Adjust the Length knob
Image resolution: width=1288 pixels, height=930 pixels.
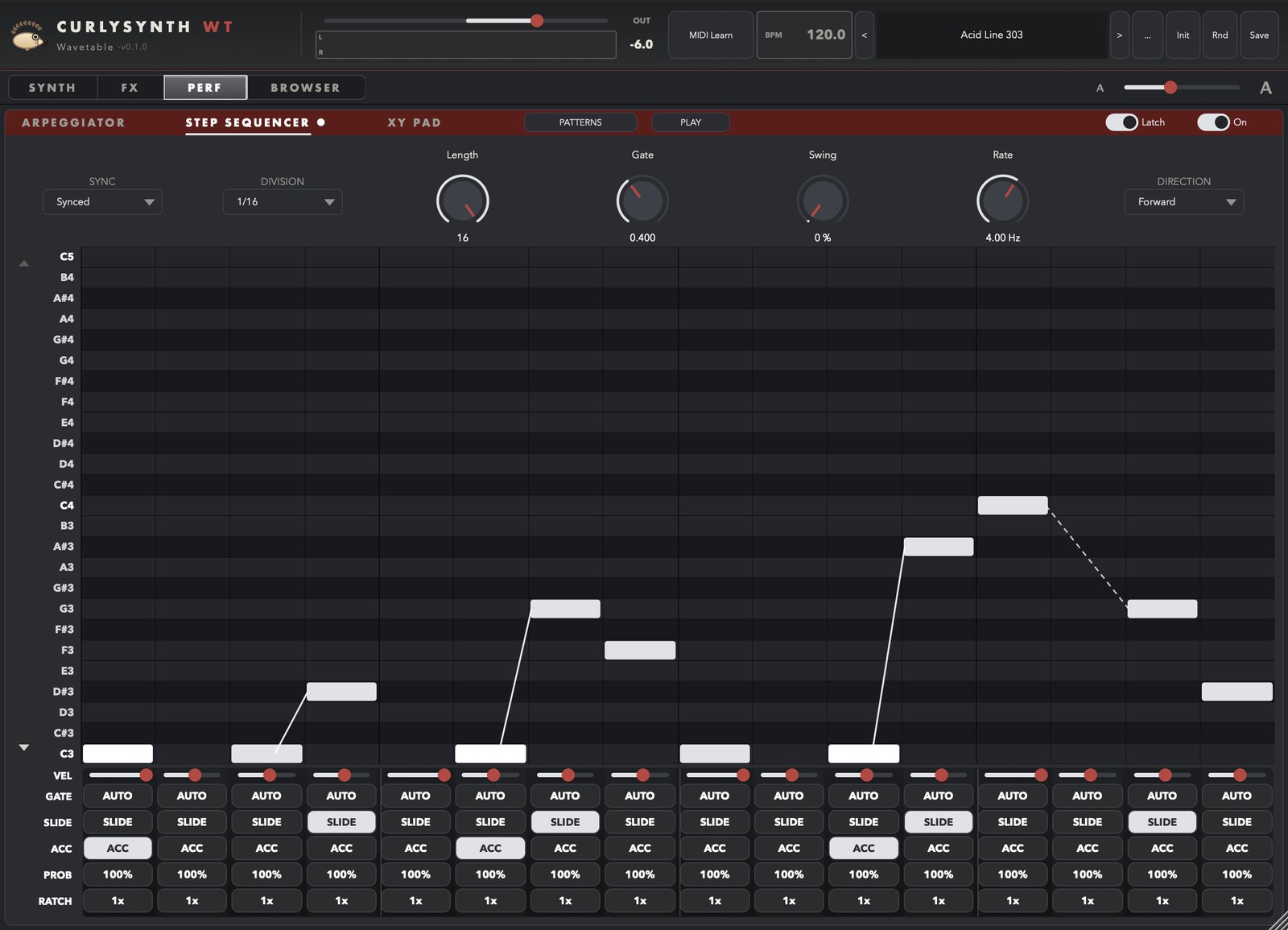click(x=463, y=200)
